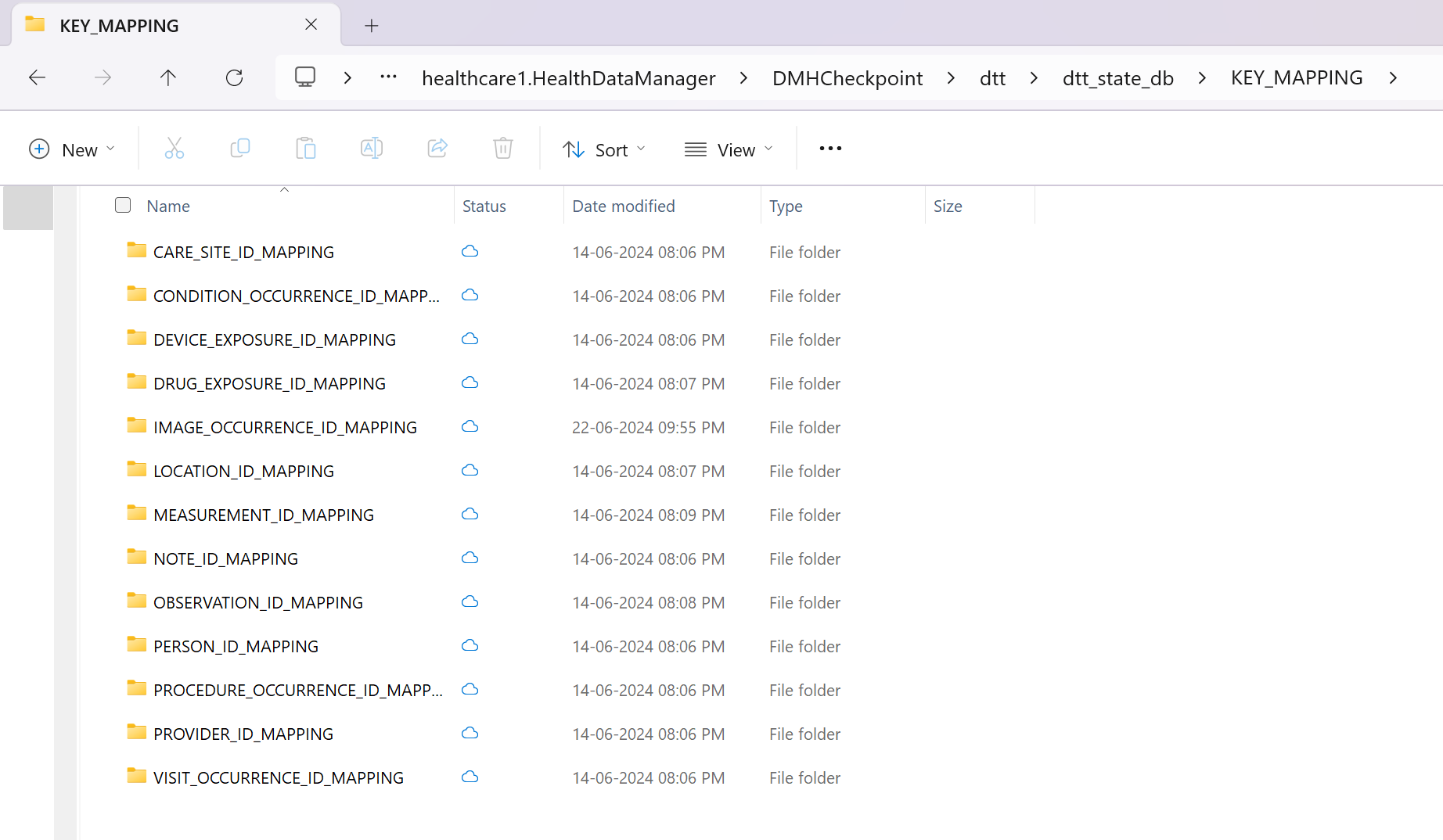This screenshot has height=840, width=1443.
Task: Navigate to DMHCheckpoint in the breadcrumb
Action: (847, 78)
